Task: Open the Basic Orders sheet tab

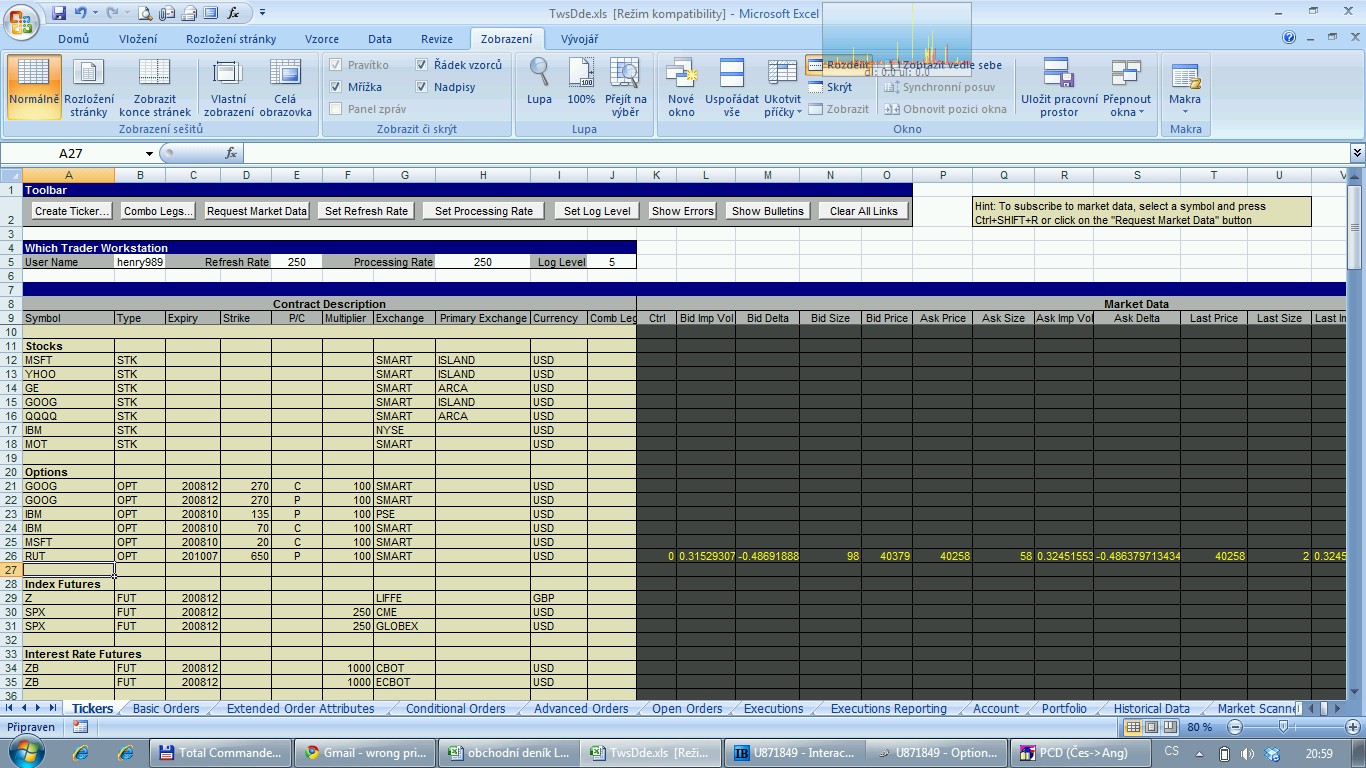Action: [166, 709]
